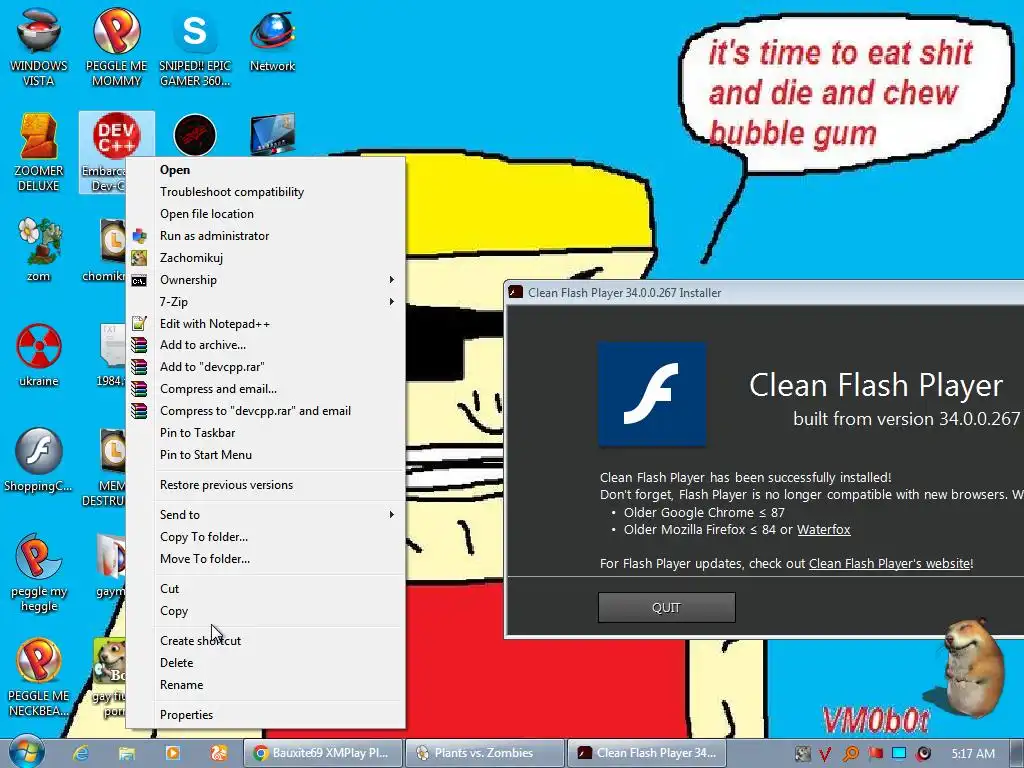Select the Skype icon labeled SNIPED!! EPIC GAMER
This screenshot has height=768, width=1024.
click(x=195, y=46)
